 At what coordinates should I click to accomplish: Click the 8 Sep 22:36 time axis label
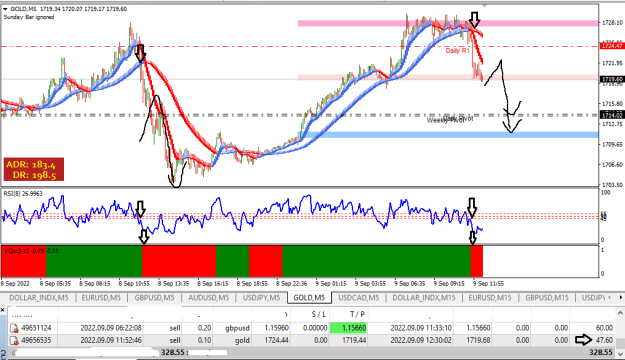291,284
